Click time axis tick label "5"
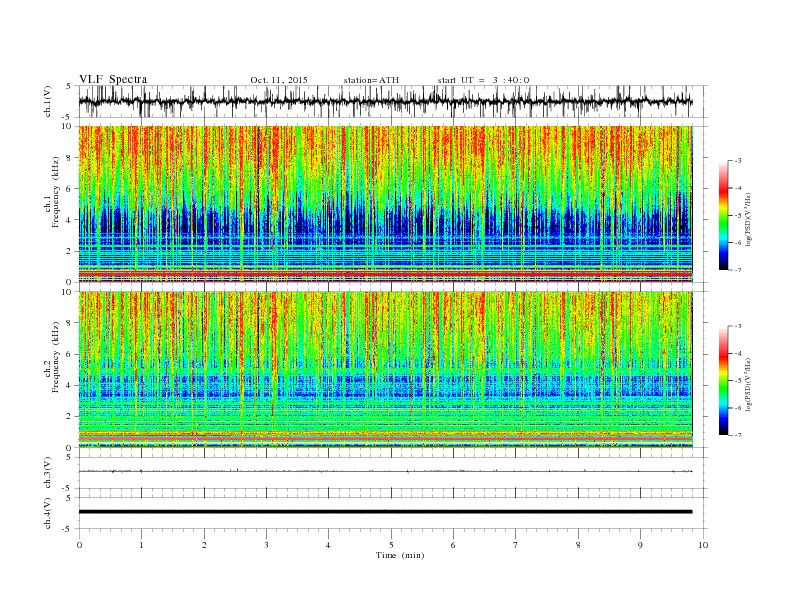The width and height of the screenshot is (792, 612). (x=391, y=545)
